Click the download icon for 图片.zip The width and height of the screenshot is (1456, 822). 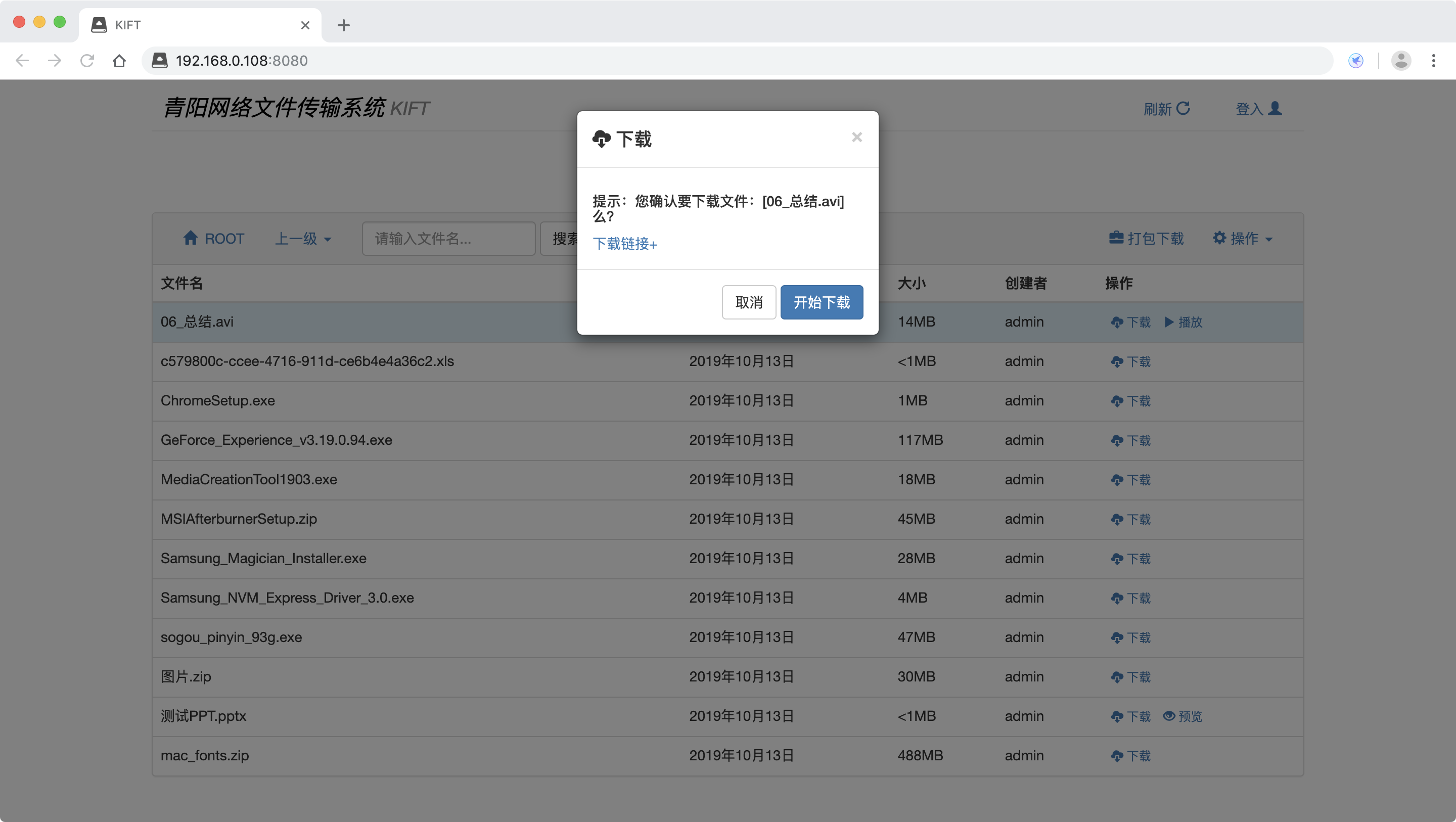[1117, 676]
